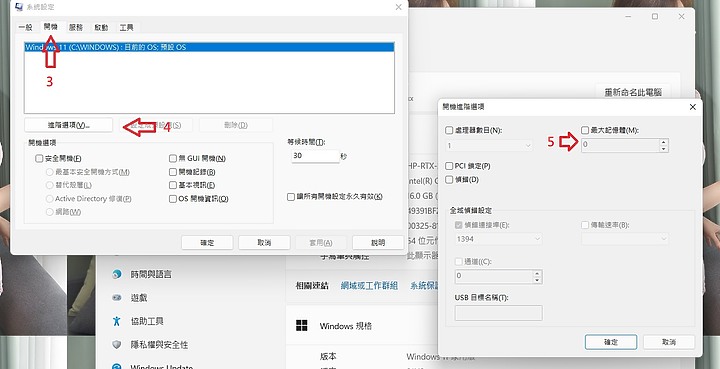720x369 pixels.
Task: Open 協助工具 label in Settings sidebar
Action: tap(147, 321)
